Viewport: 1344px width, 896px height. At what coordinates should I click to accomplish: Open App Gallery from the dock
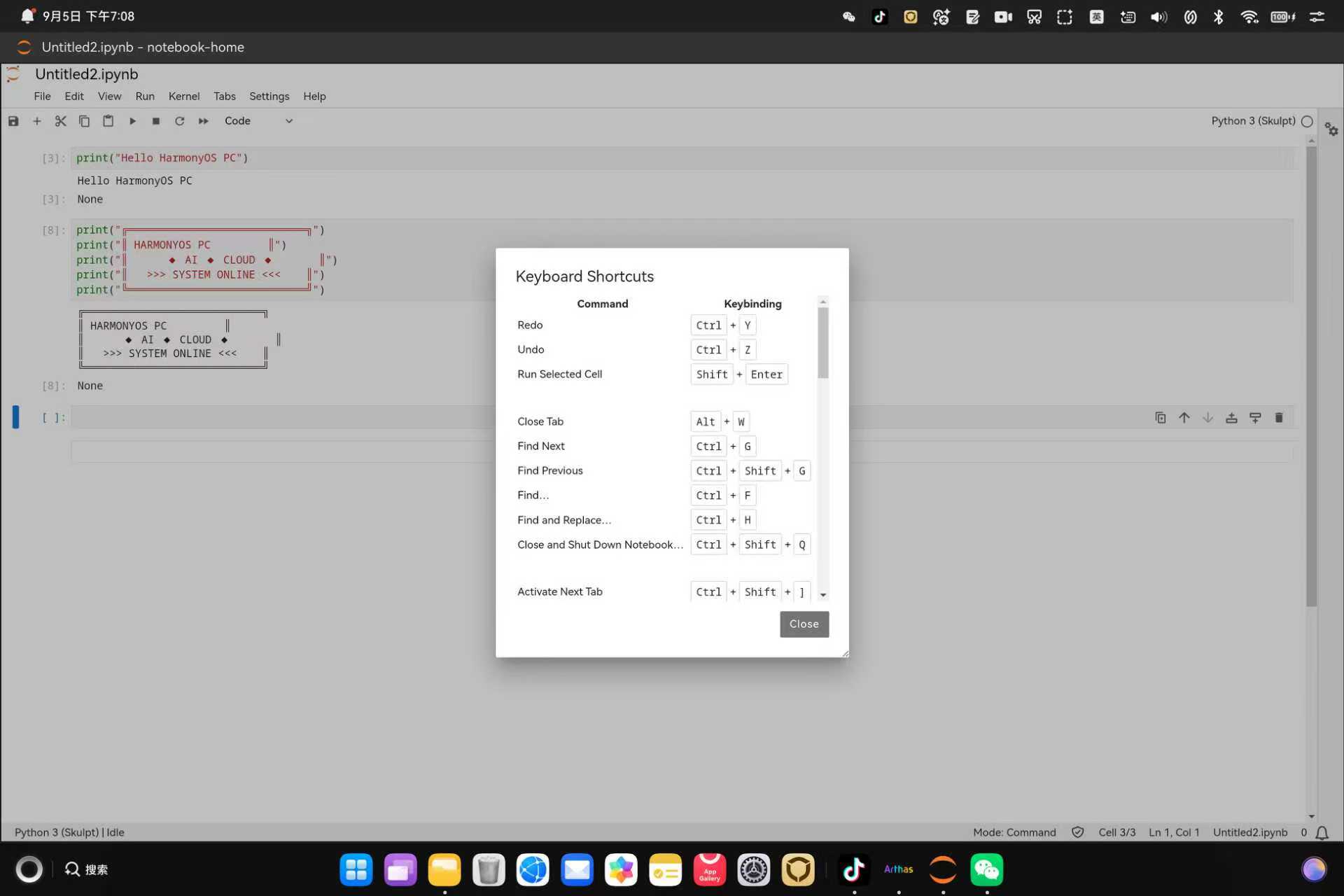tap(709, 870)
